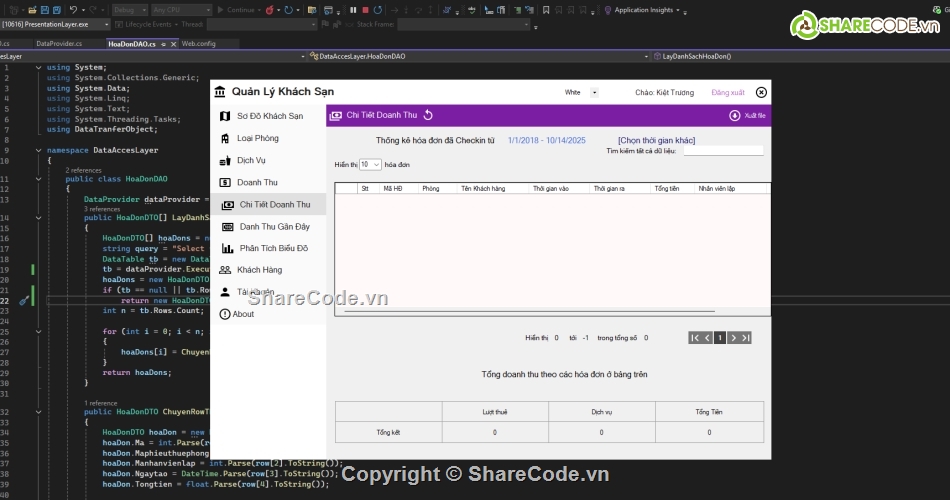
Task: Open the About page
Action: pos(243,314)
